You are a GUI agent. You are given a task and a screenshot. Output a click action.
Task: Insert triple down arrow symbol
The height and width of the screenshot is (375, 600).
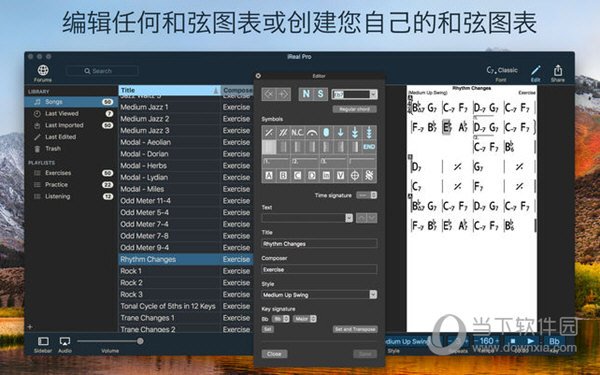(x=369, y=132)
